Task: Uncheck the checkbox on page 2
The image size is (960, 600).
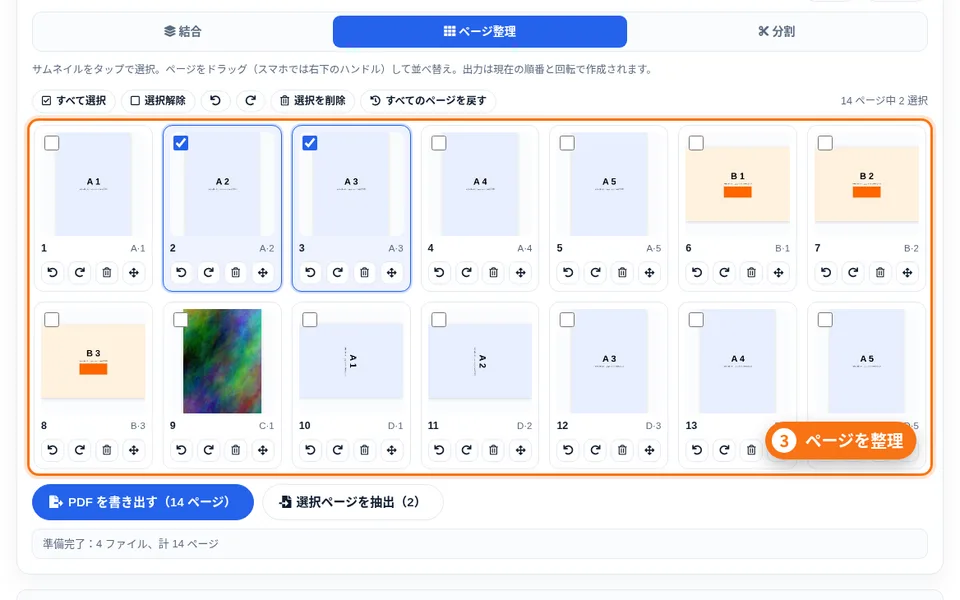Action: pos(181,143)
